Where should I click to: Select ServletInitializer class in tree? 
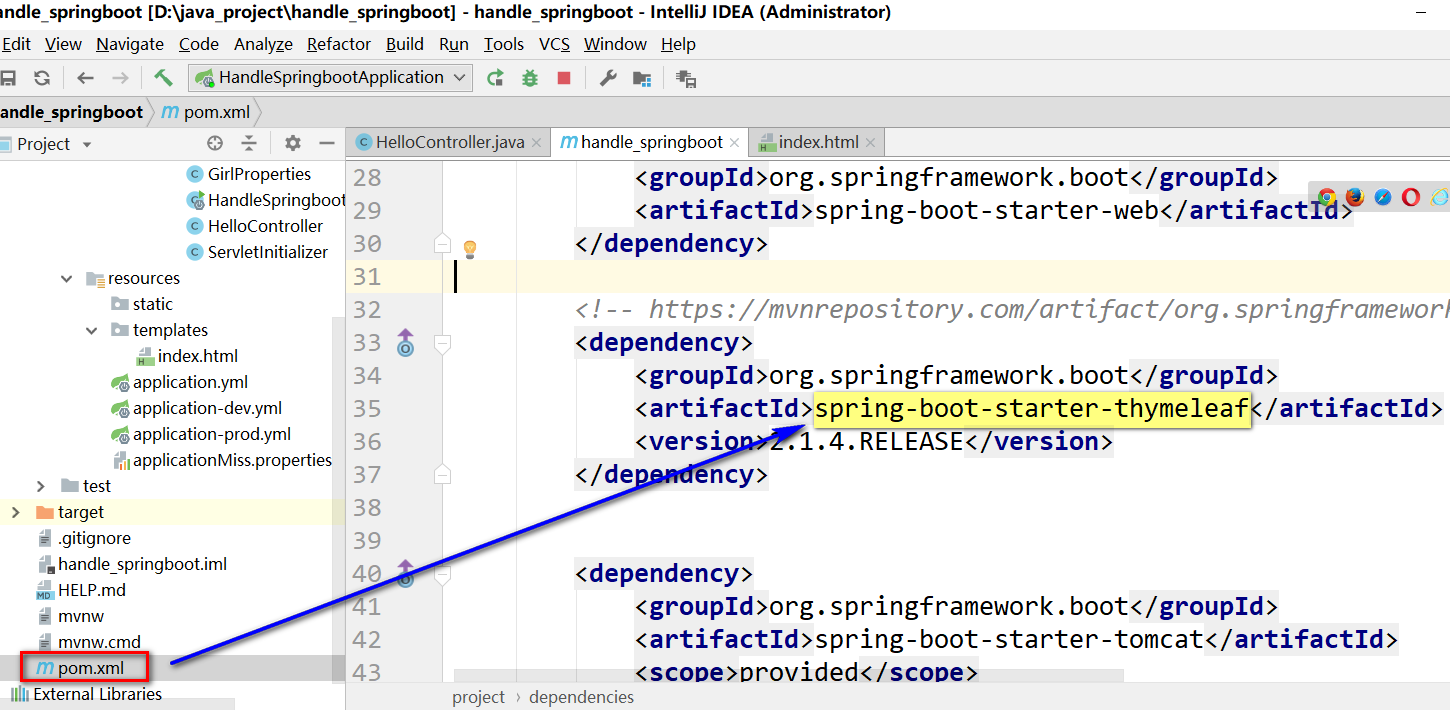tap(257, 252)
